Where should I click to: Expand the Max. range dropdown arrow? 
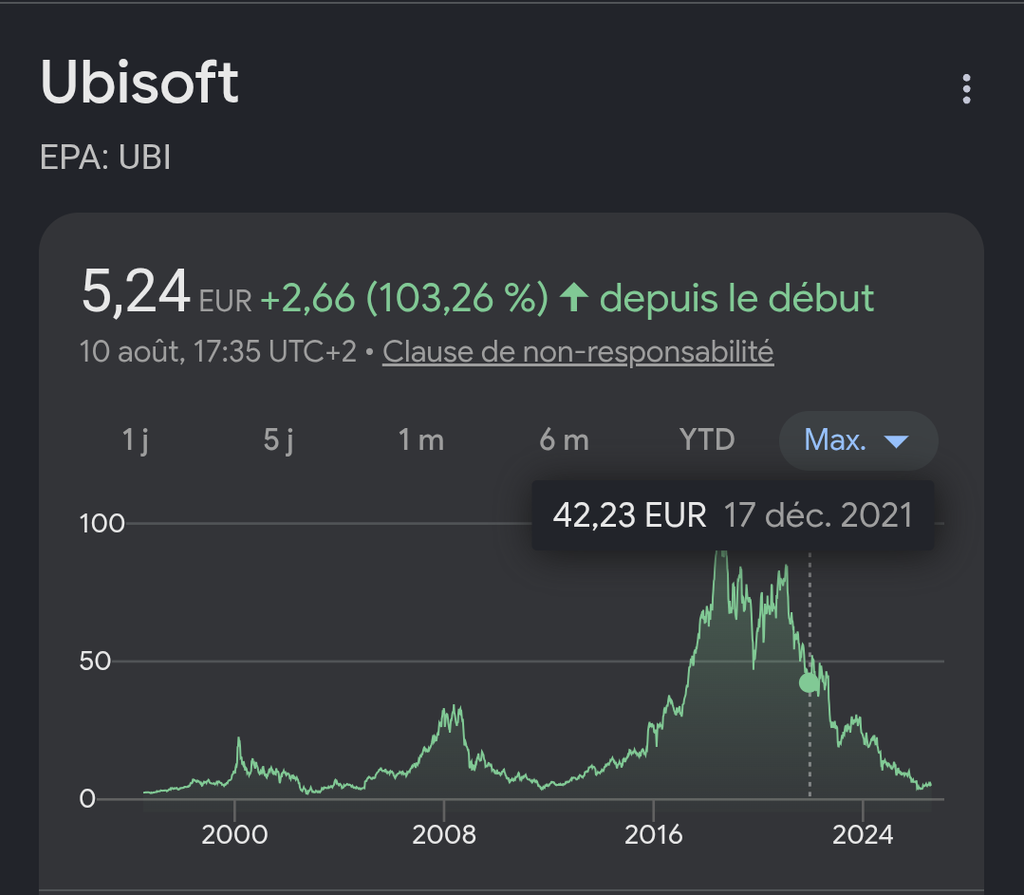coord(896,442)
